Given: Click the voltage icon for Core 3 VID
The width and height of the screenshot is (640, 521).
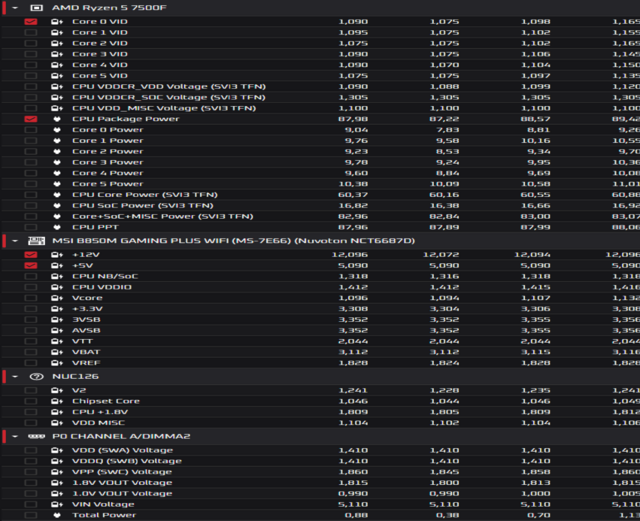Looking at the screenshot, I should pyautogui.click(x=57, y=54).
